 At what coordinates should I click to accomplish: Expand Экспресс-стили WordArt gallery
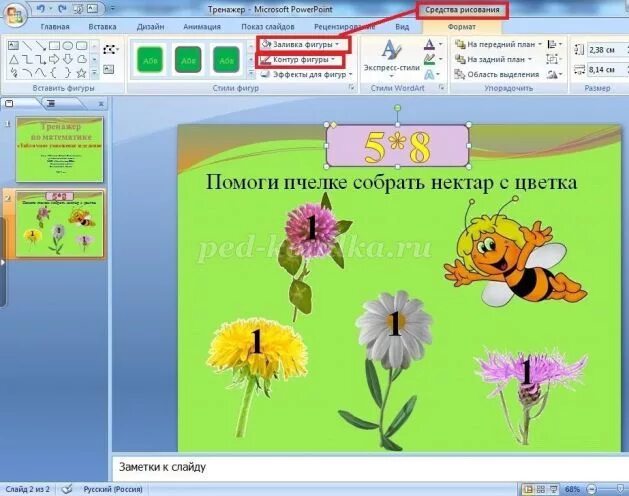click(x=391, y=58)
